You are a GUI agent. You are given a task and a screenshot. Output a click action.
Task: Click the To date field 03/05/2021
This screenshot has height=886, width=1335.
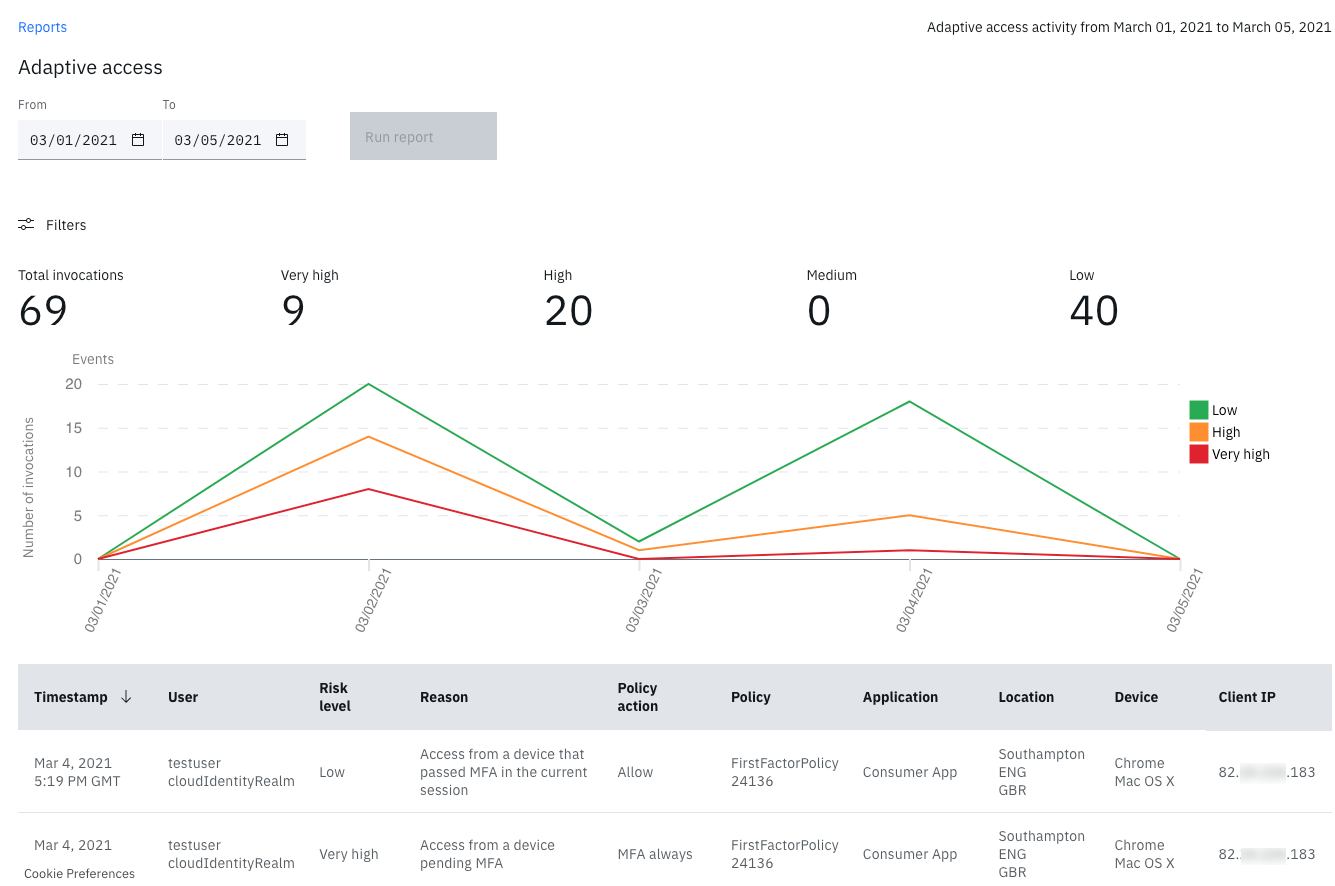click(234, 140)
